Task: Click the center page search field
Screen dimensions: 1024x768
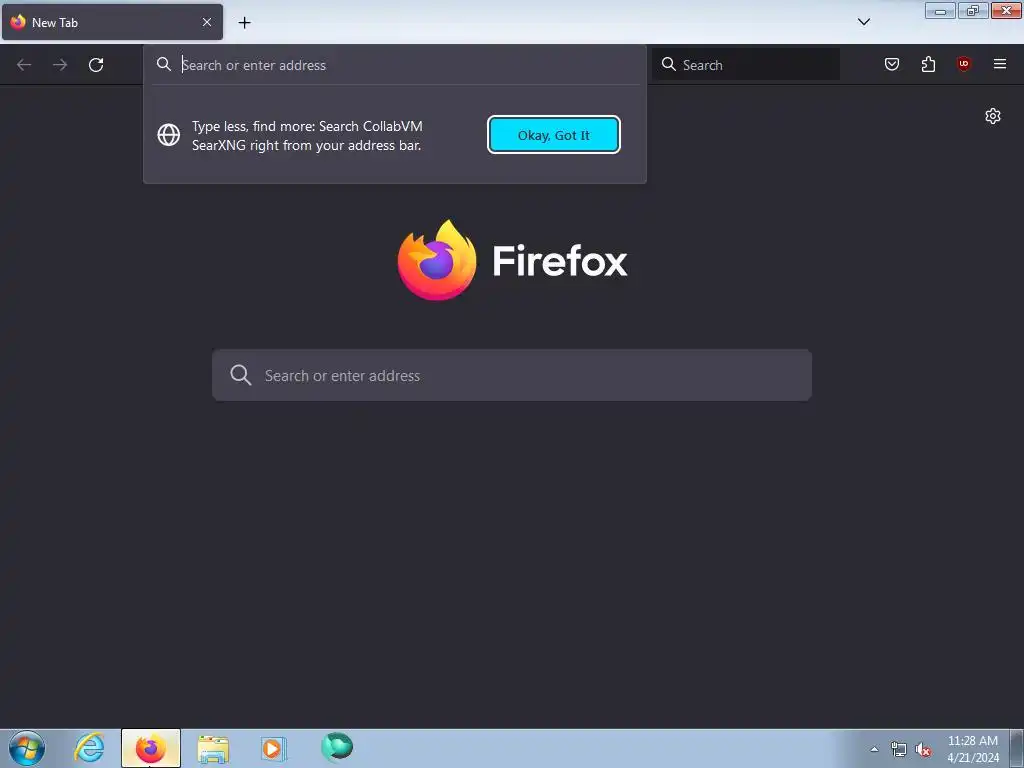Action: tap(512, 376)
